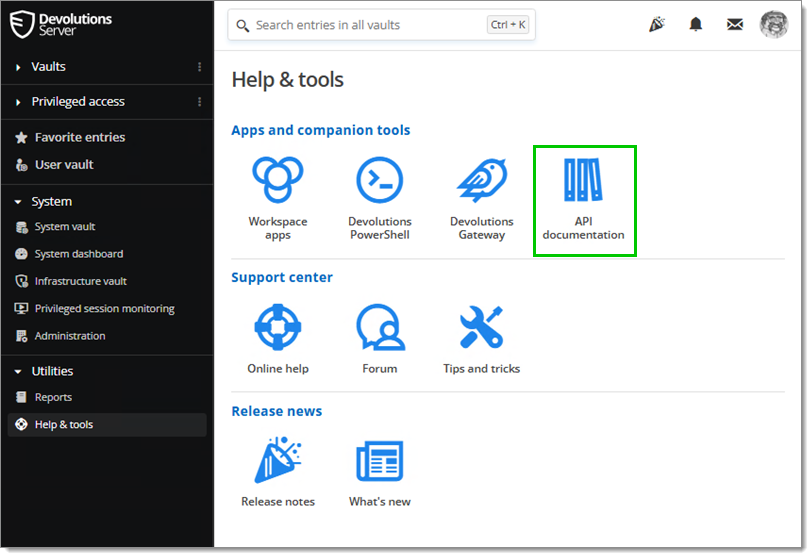Click the Tips and tricks label

coord(482,369)
